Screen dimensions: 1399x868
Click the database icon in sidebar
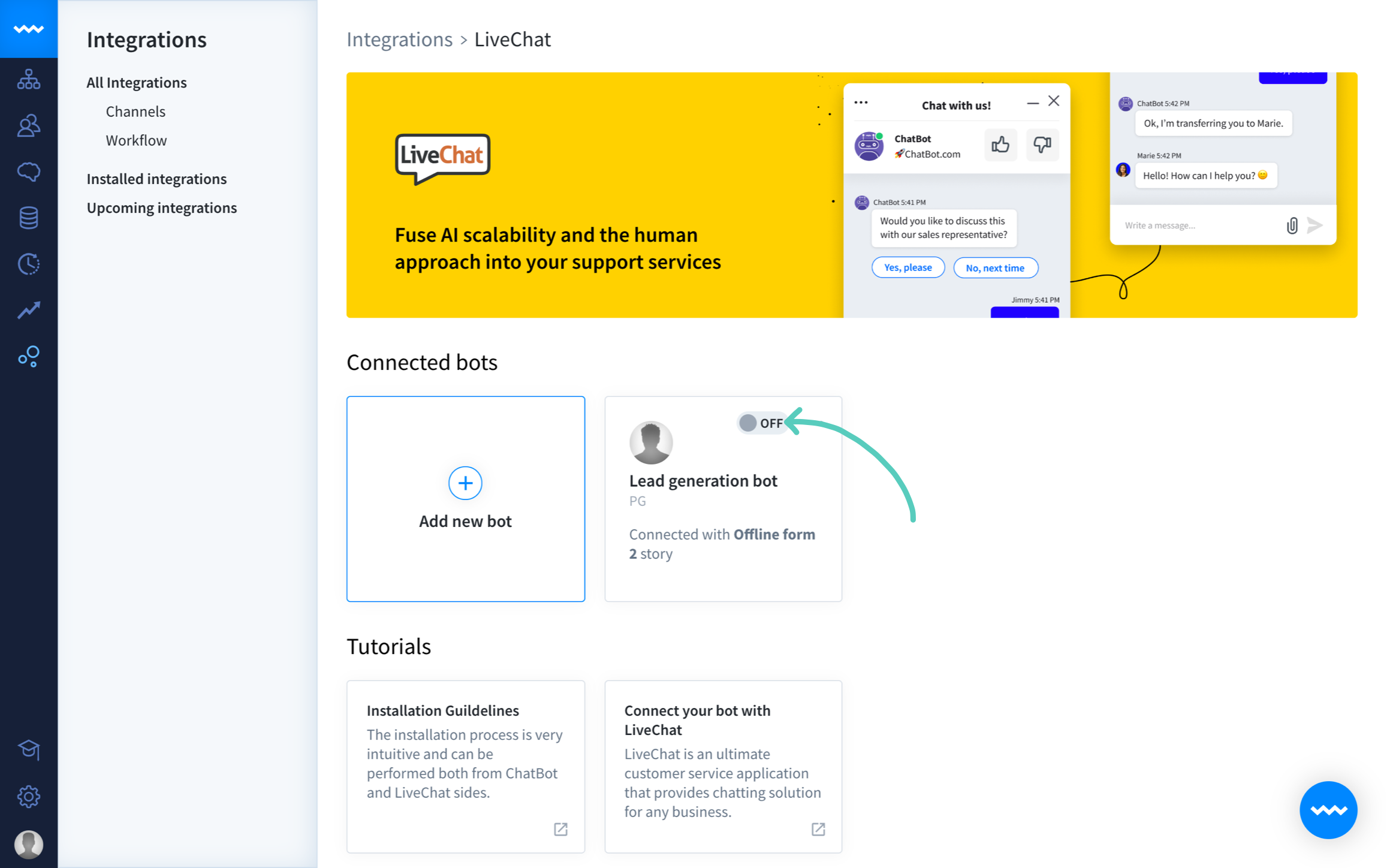28,217
